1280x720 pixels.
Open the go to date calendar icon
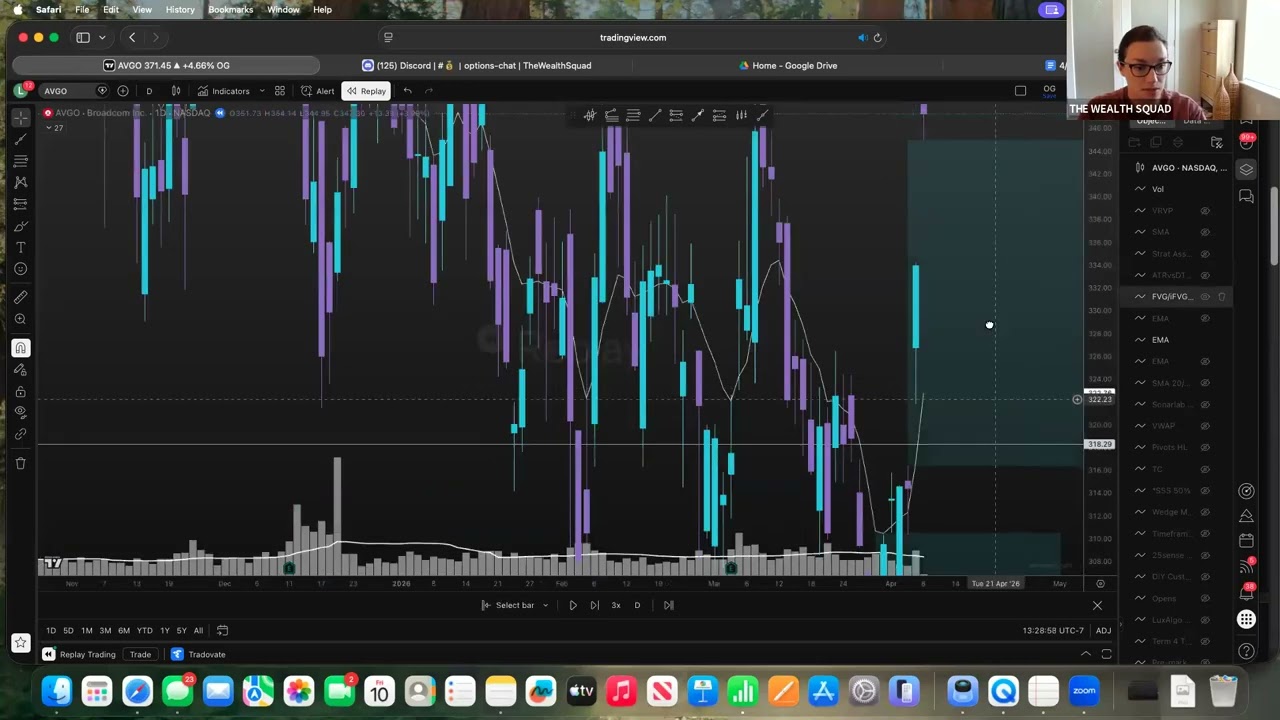pos(222,631)
